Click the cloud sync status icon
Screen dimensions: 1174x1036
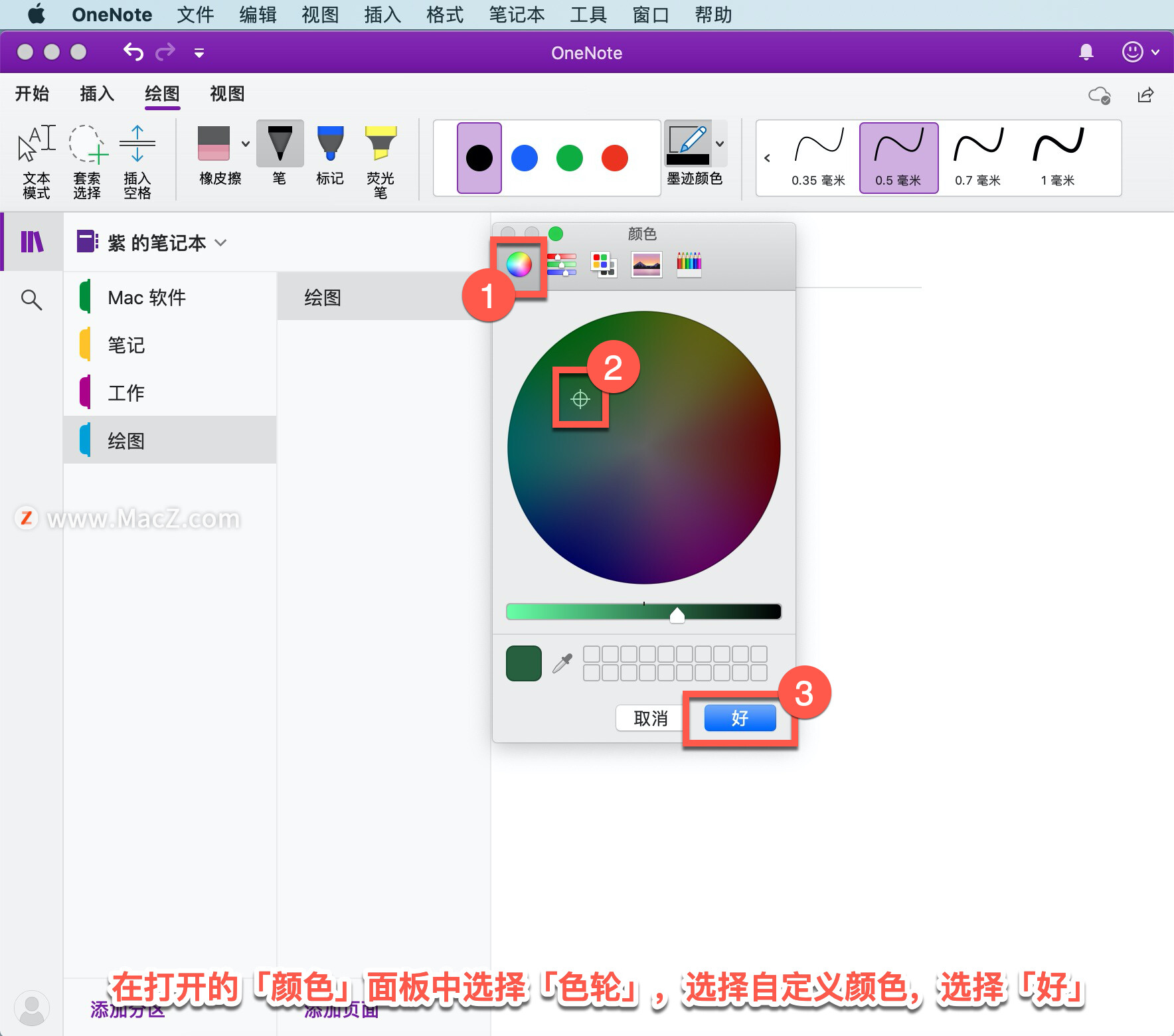(1099, 96)
